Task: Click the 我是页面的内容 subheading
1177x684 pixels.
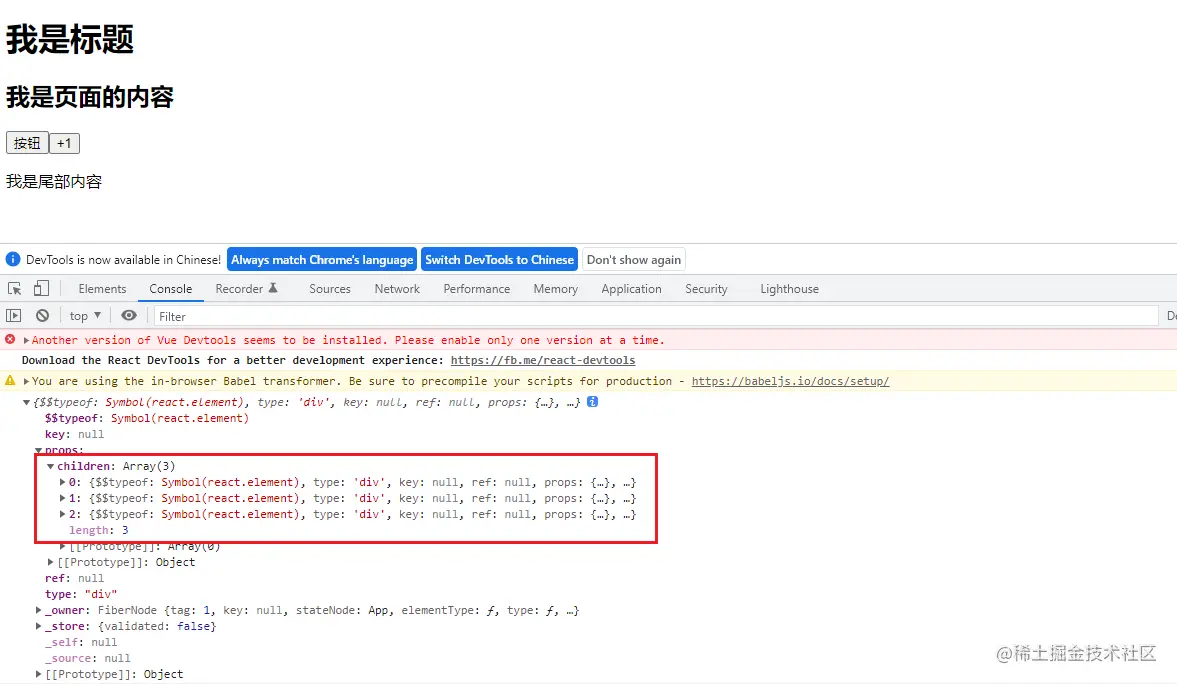Action: (x=90, y=97)
